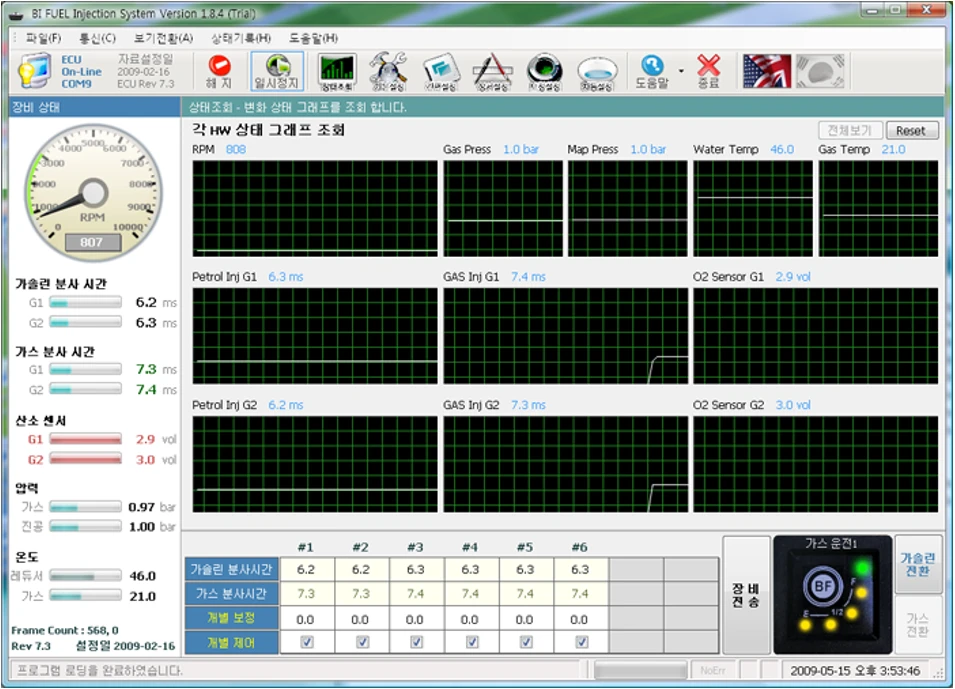Click the NoErr status bar indicator

pyautogui.click(x=713, y=670)
